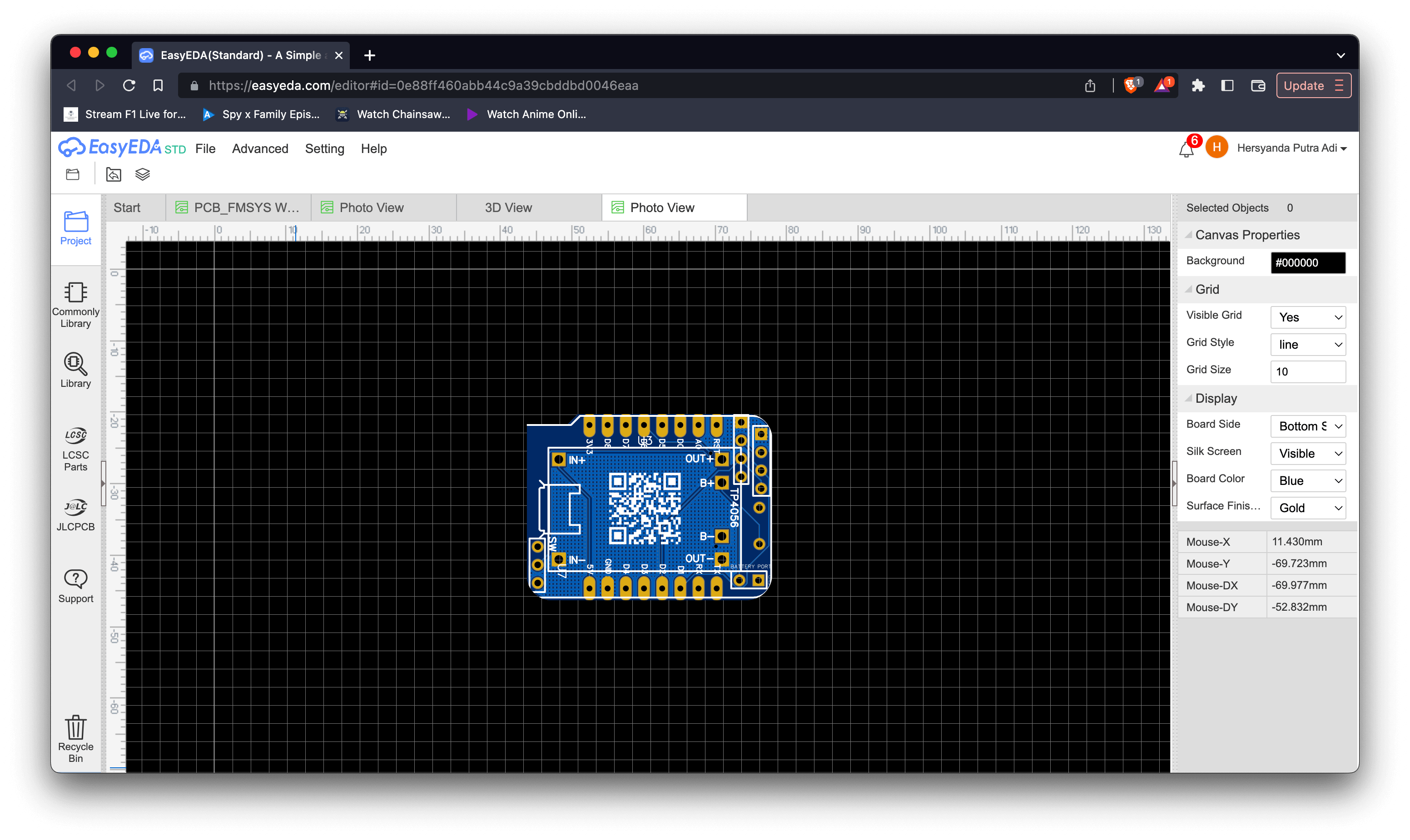Viewport: 1410px width, 840px height.
Task: Click the notification bell icon
Action: click(x=1186, y=149)
